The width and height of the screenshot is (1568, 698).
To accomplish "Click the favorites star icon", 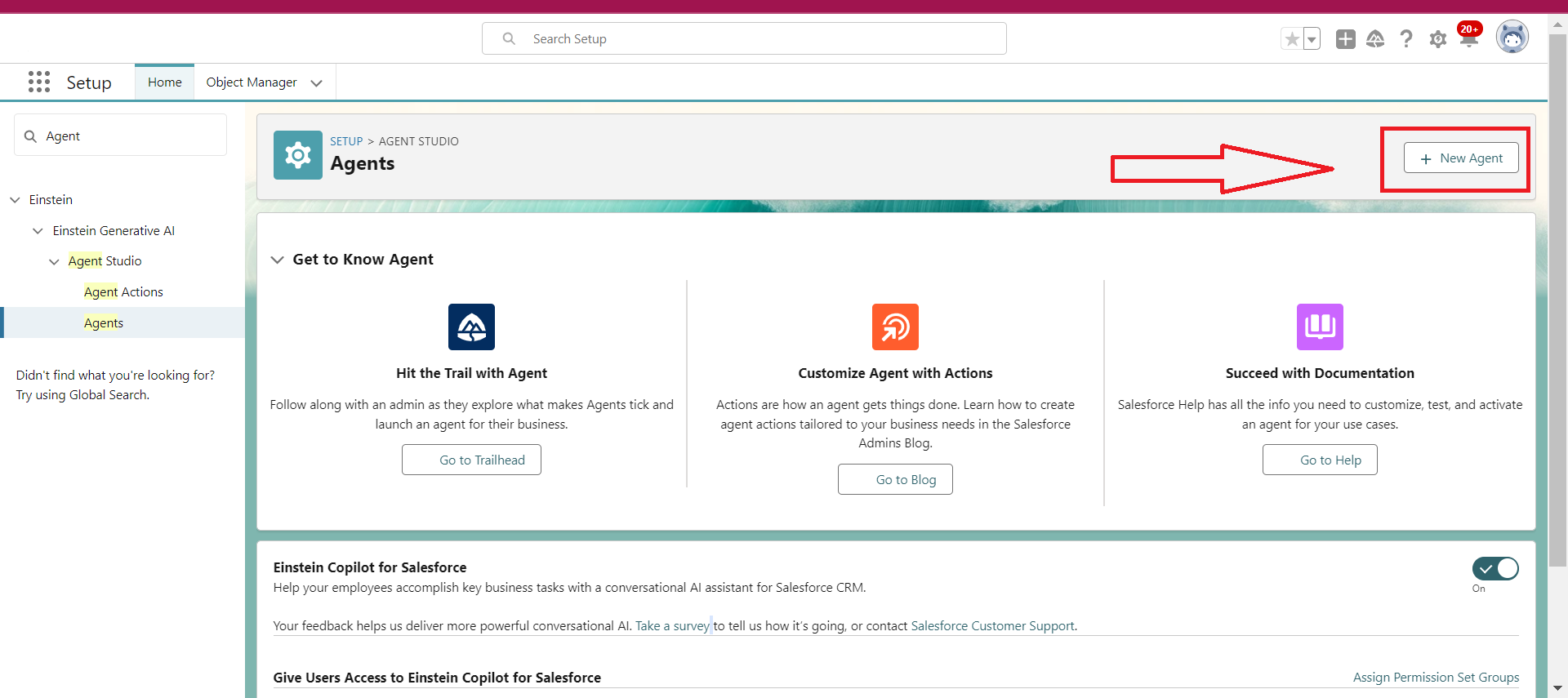I will [x=1292, y=39].
